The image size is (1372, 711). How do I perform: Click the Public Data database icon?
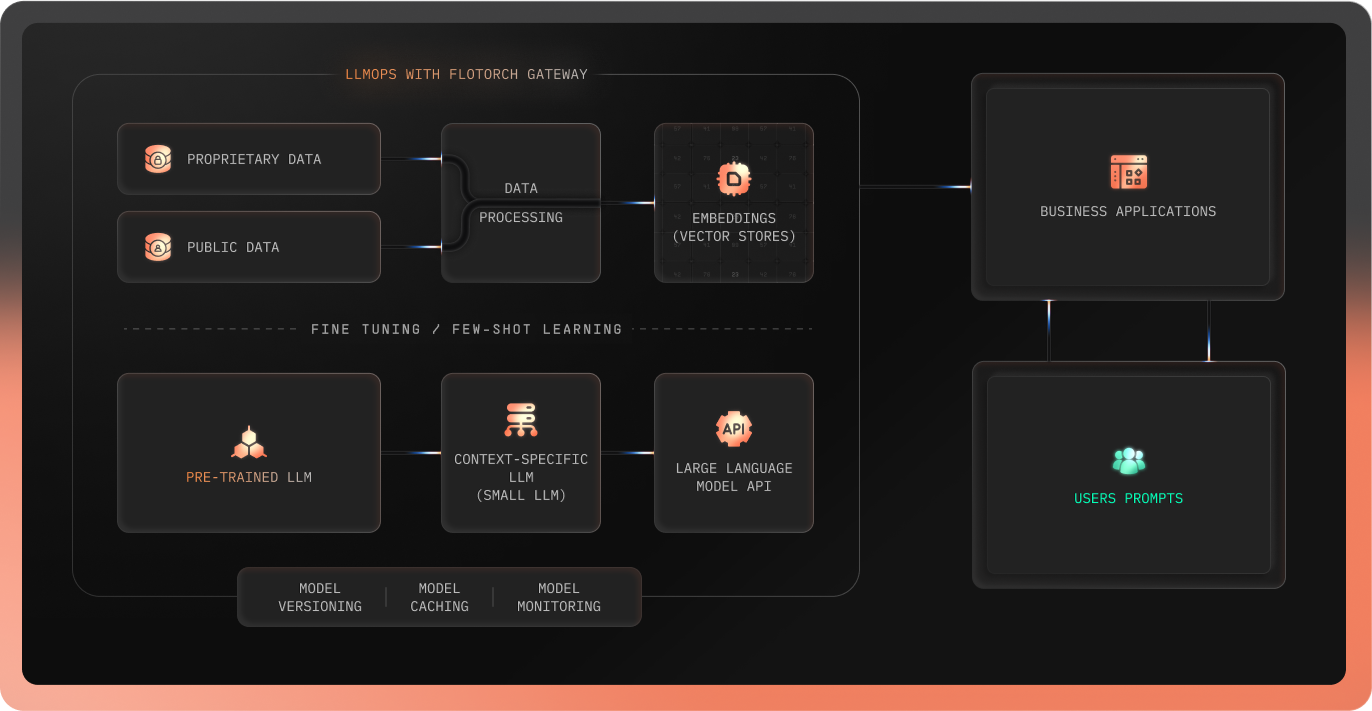point(158,247)
